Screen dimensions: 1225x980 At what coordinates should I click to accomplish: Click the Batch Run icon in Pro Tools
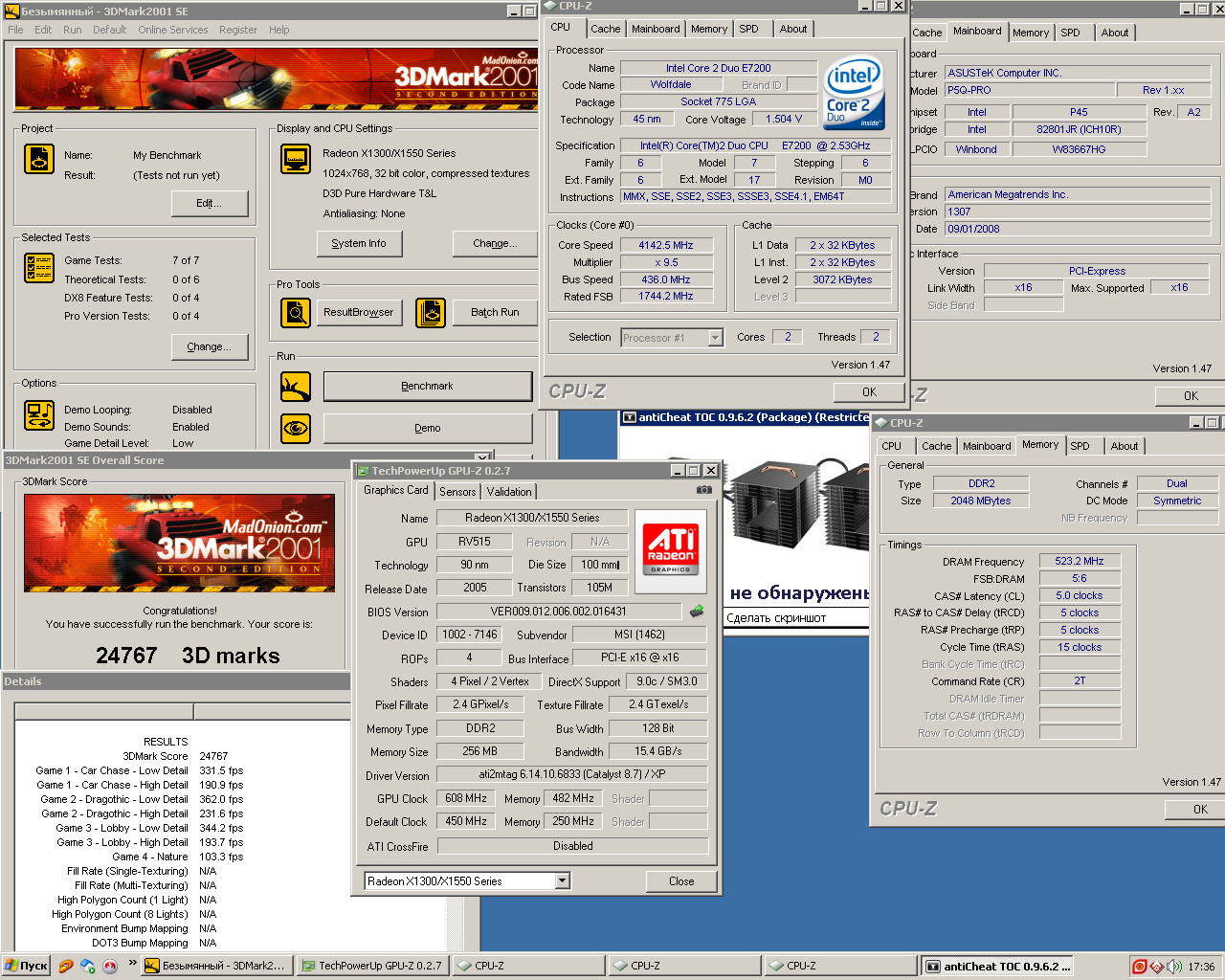[x=431, y=312]
